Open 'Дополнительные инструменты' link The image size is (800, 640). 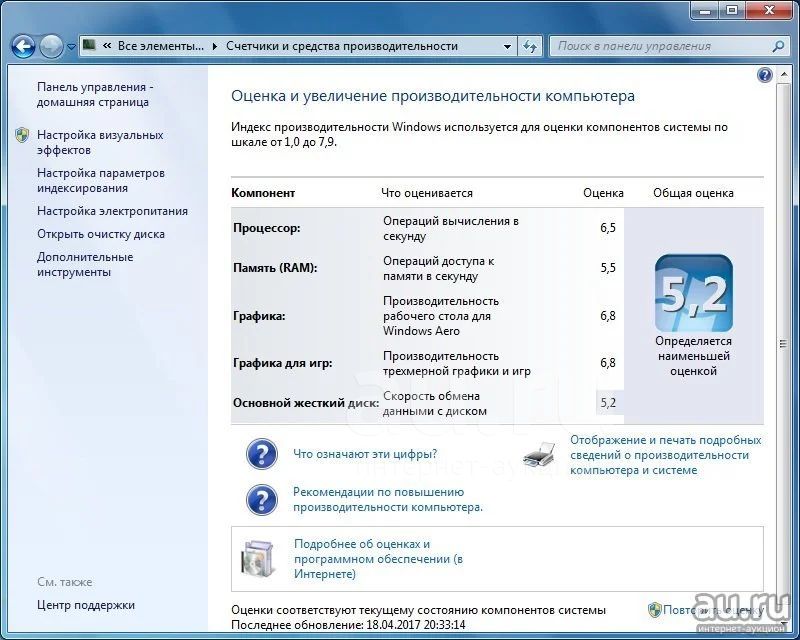pos(85,264)
